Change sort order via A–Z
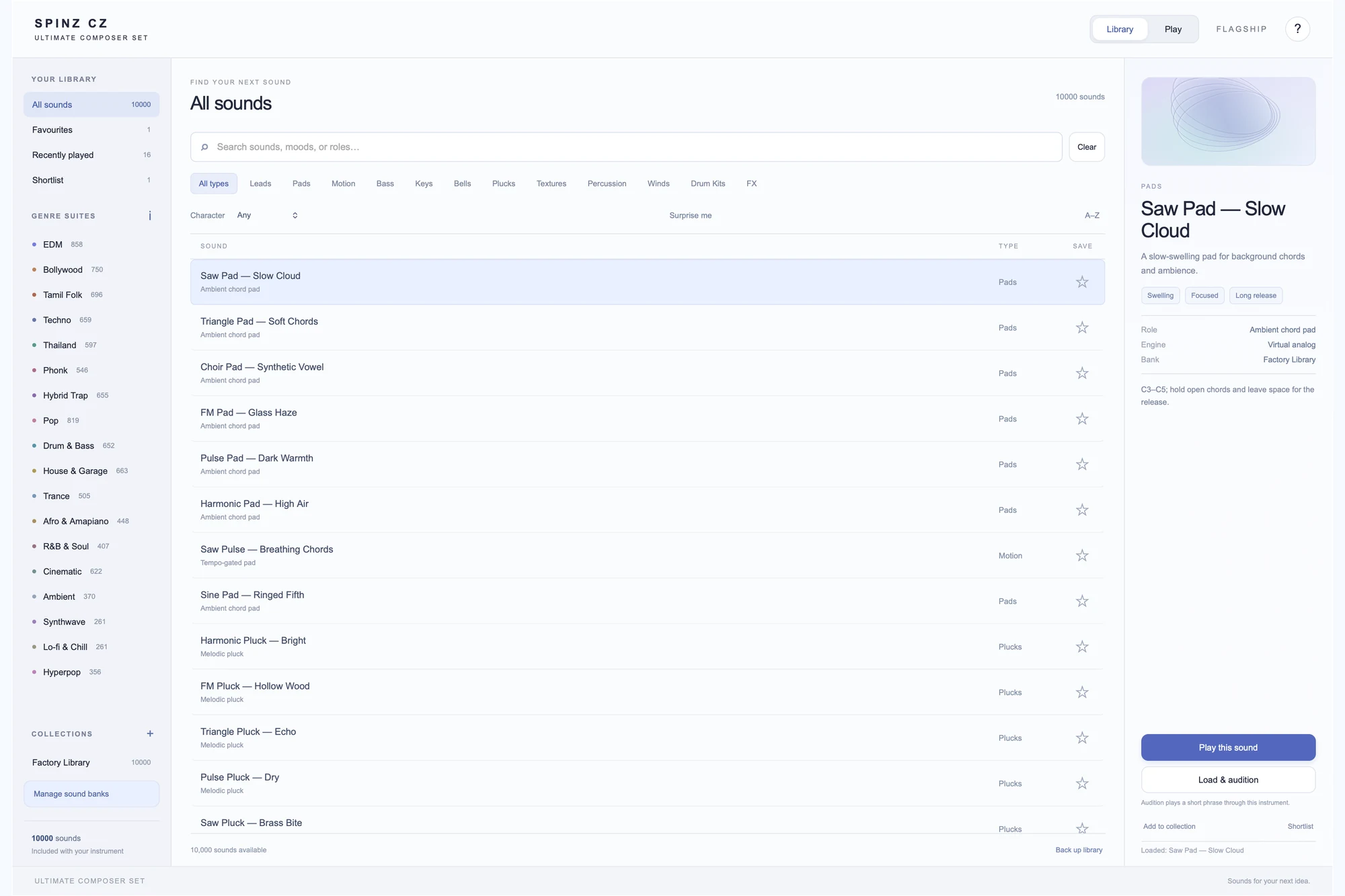1345x896 pixels. coord(1091,216)
